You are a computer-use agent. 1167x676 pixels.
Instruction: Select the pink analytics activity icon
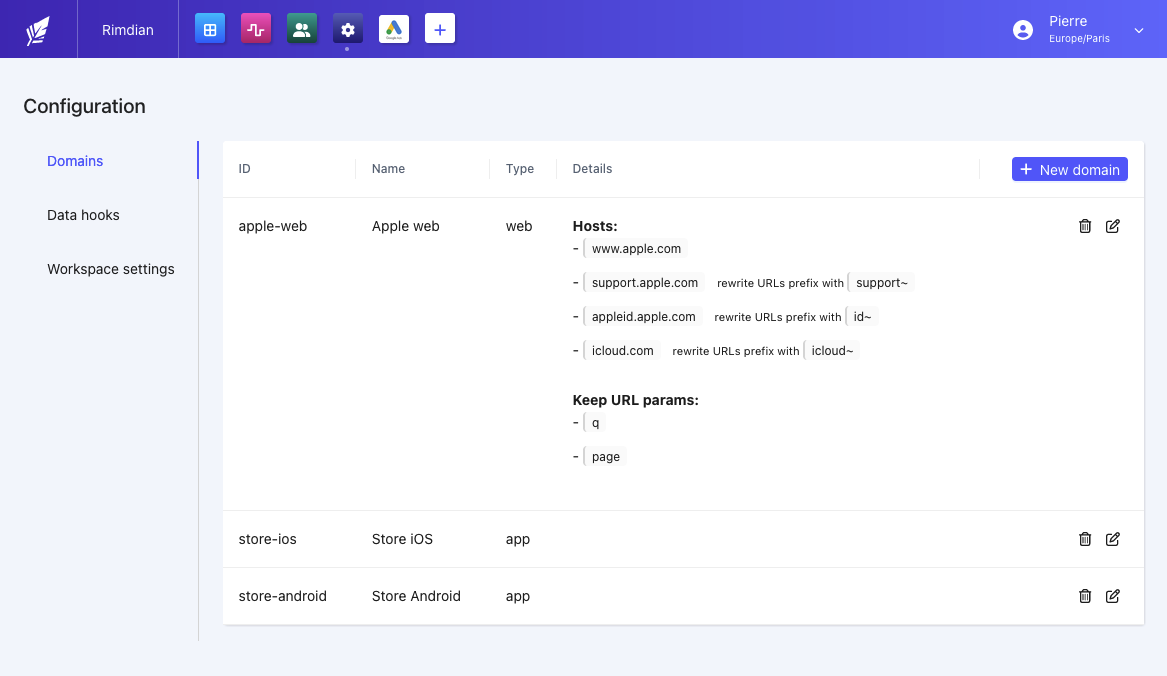coord(255,29)
